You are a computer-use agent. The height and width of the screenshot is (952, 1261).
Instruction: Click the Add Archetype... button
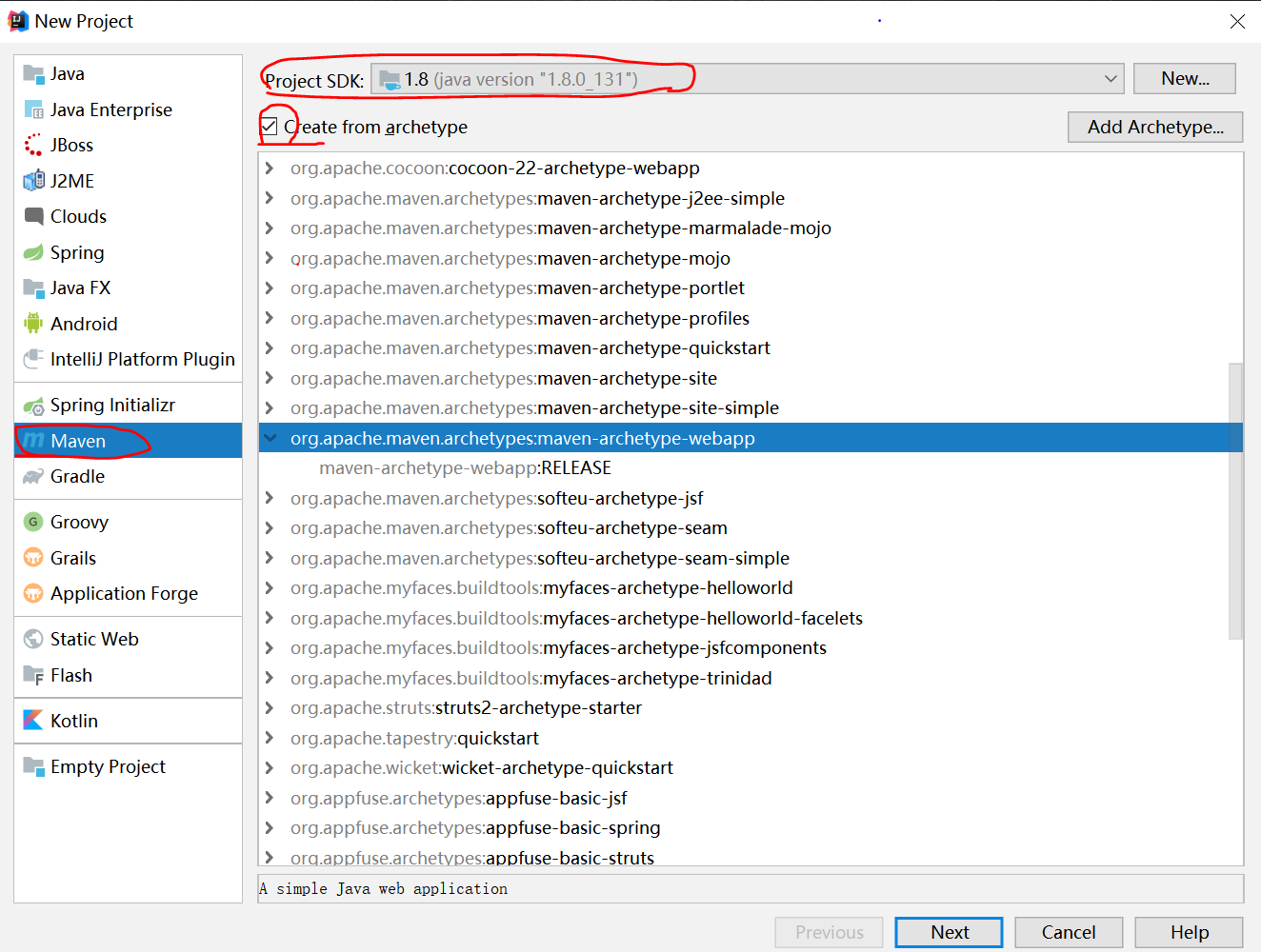(1156, 127)
